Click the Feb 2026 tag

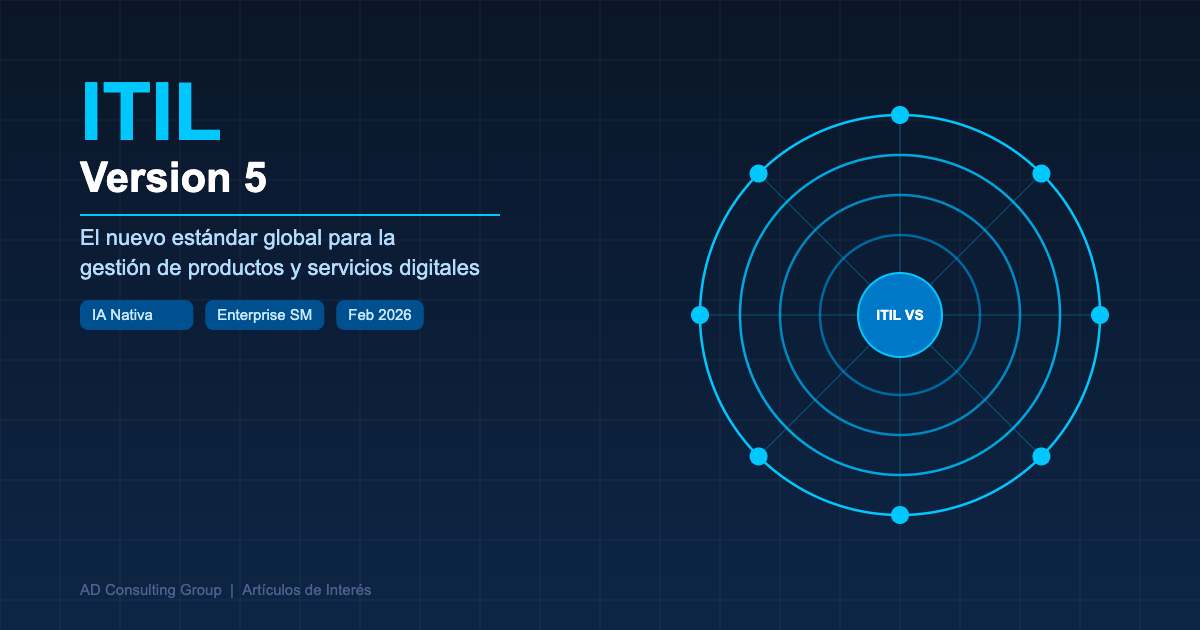(380, 315)
